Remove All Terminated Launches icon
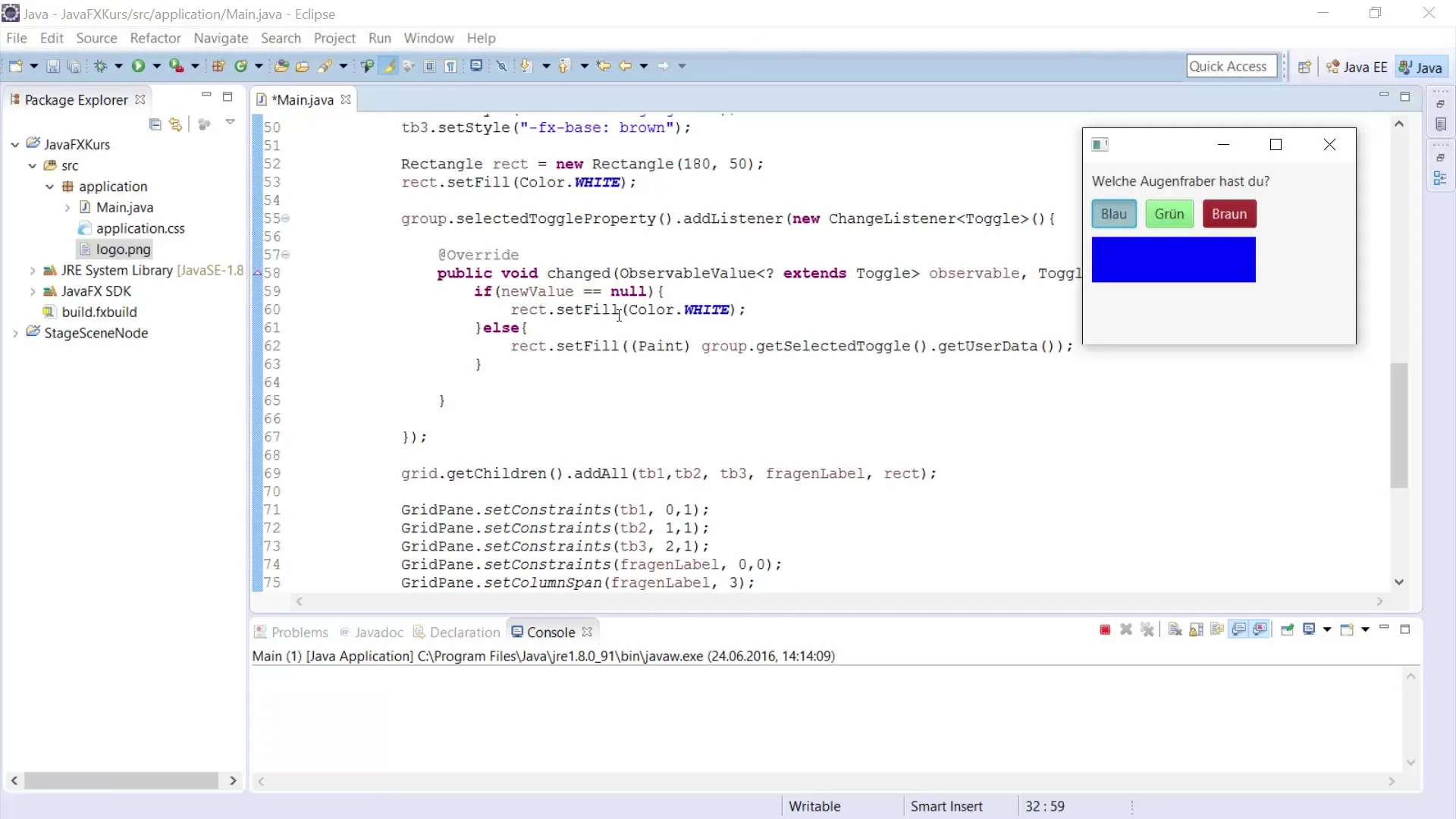1456x819 pixels. [1147, 629]
